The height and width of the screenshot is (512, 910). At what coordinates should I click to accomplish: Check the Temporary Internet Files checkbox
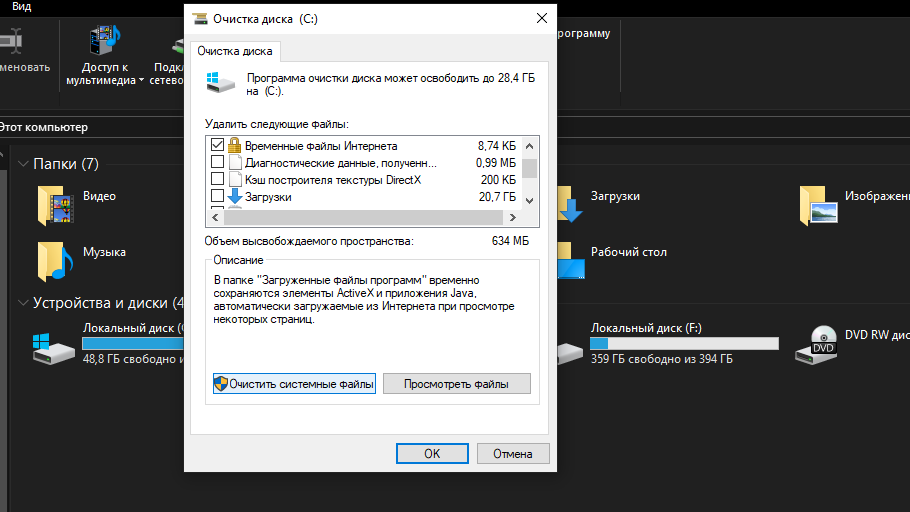point(218,145)
